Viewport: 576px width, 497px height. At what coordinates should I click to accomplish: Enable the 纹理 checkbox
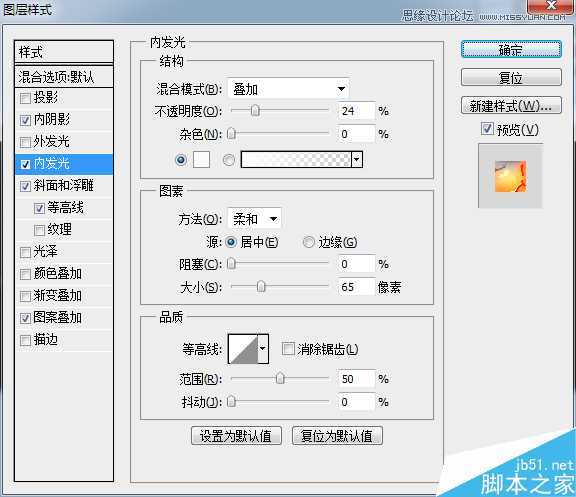point(39,230)
